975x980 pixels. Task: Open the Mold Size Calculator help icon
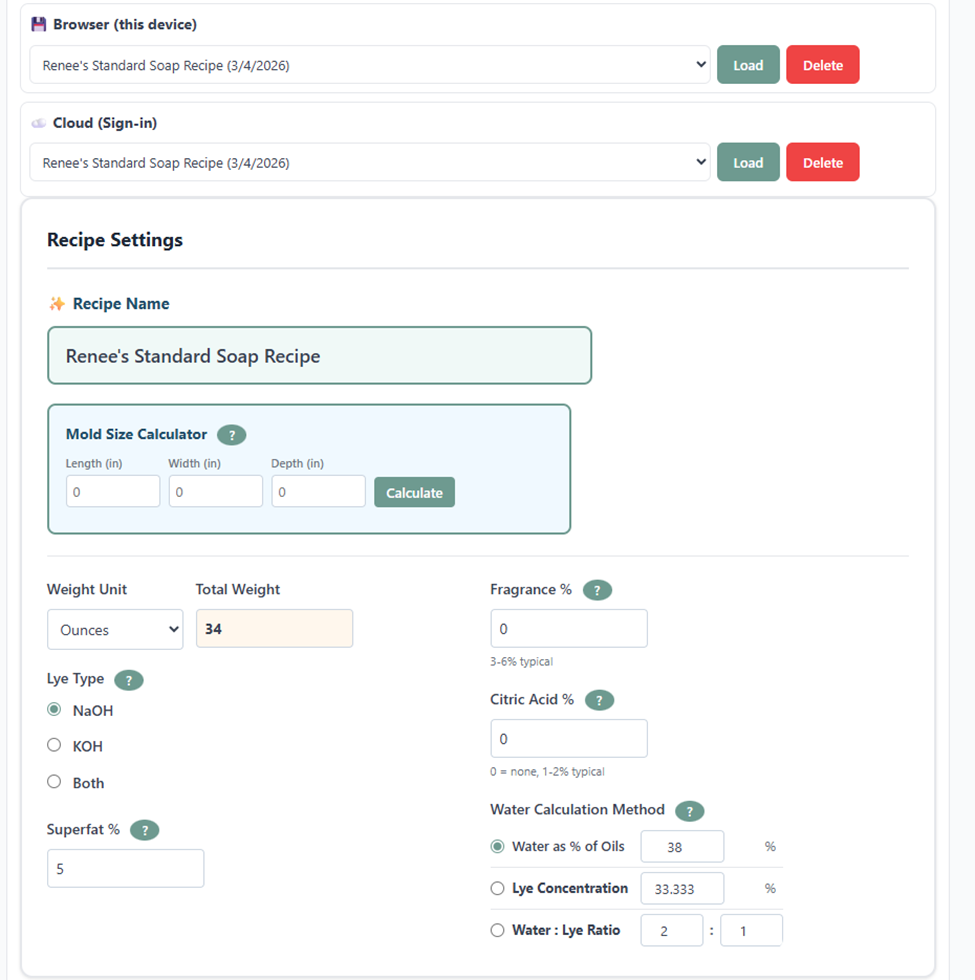coord(231,435)
